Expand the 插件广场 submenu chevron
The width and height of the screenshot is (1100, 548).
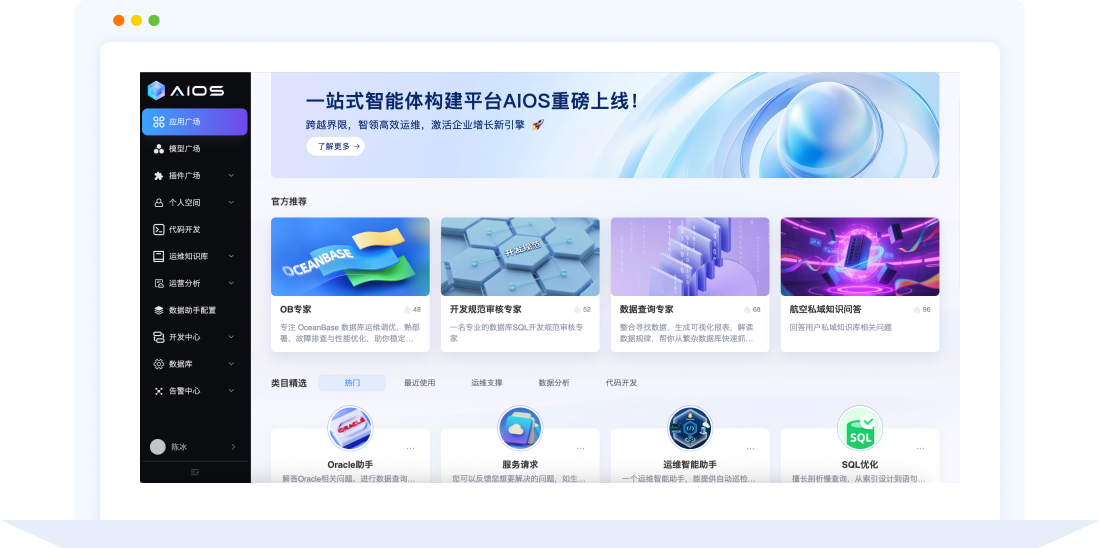point(232,175)
